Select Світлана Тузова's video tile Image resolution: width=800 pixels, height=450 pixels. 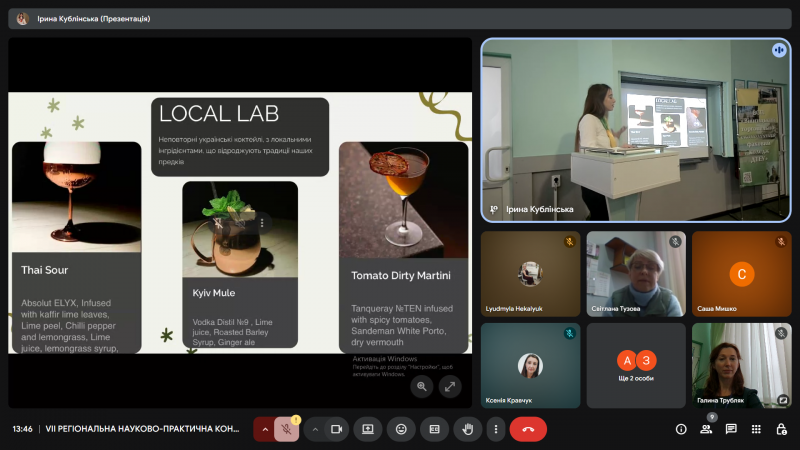[x=636, y=274]
